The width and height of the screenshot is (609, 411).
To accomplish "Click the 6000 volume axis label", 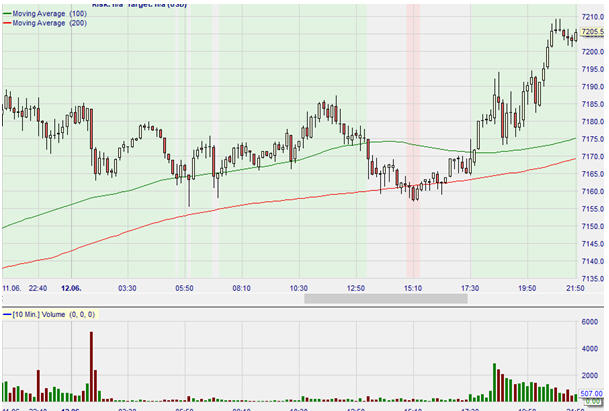I will pyautogui.click(x=590, y=322).
